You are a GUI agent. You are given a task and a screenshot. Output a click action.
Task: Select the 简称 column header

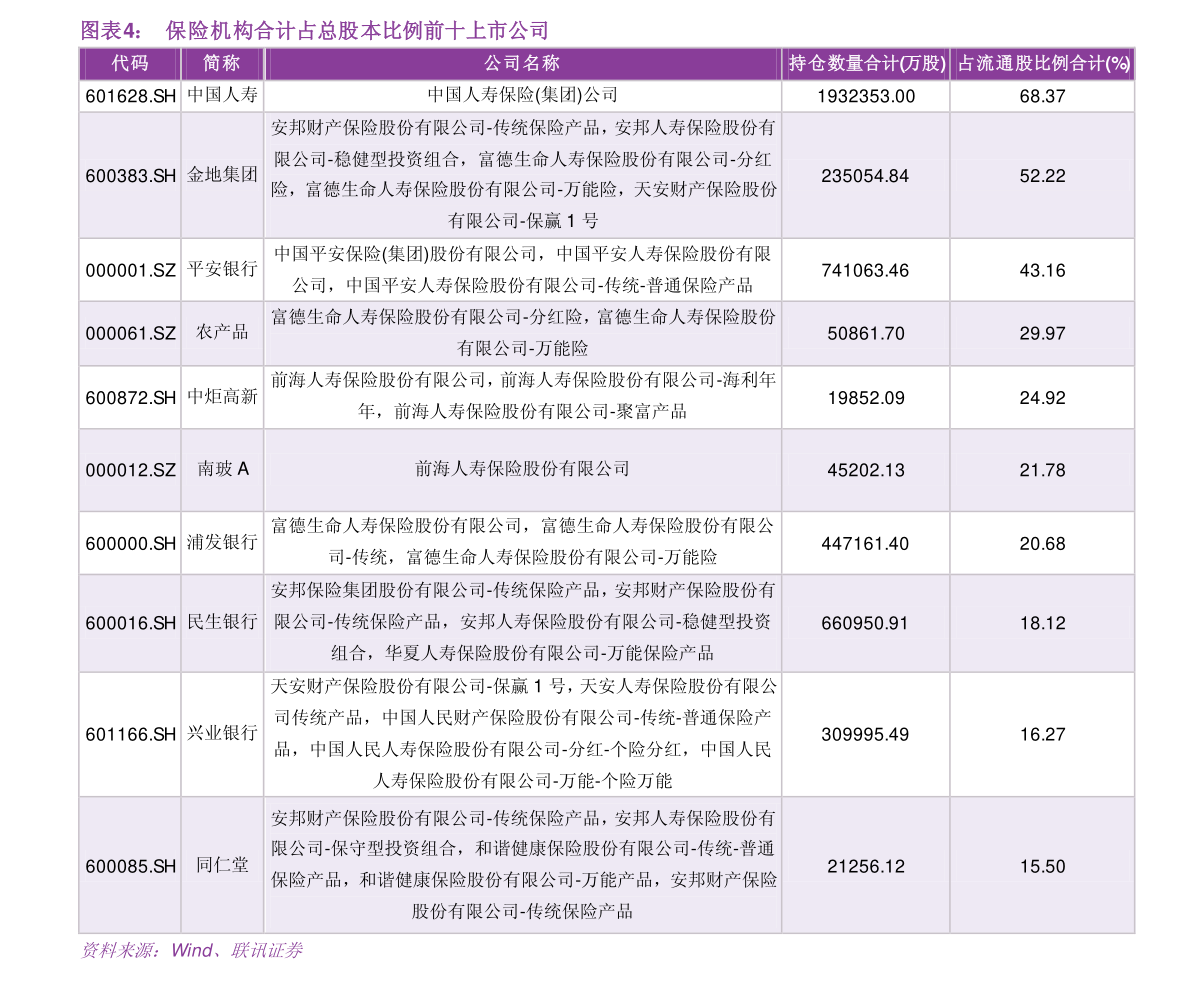(221, 63)
